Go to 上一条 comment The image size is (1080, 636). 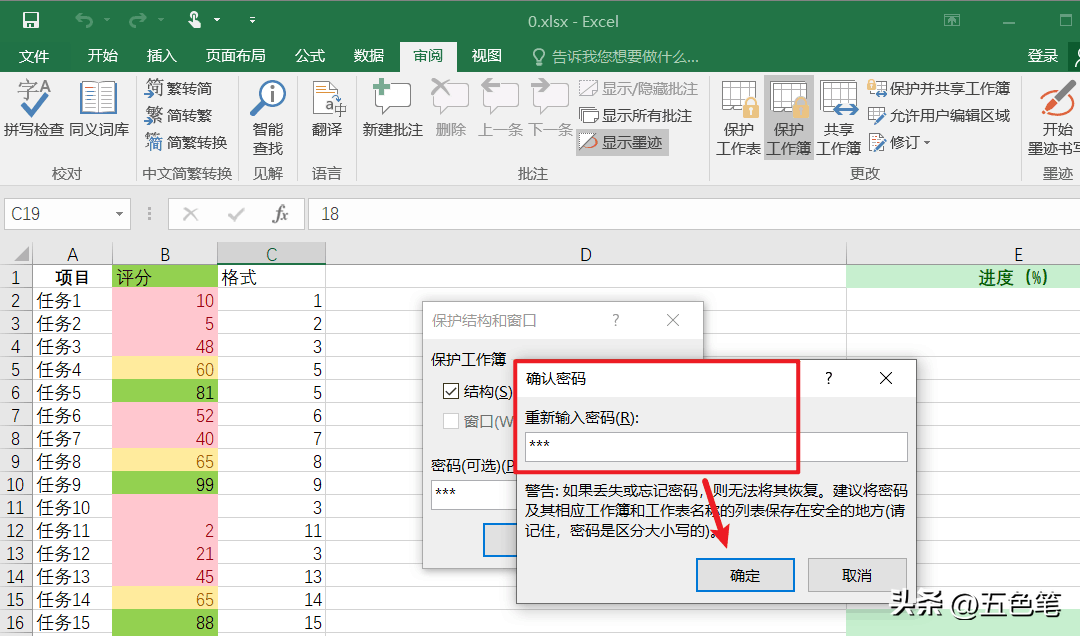pos(500,108)
